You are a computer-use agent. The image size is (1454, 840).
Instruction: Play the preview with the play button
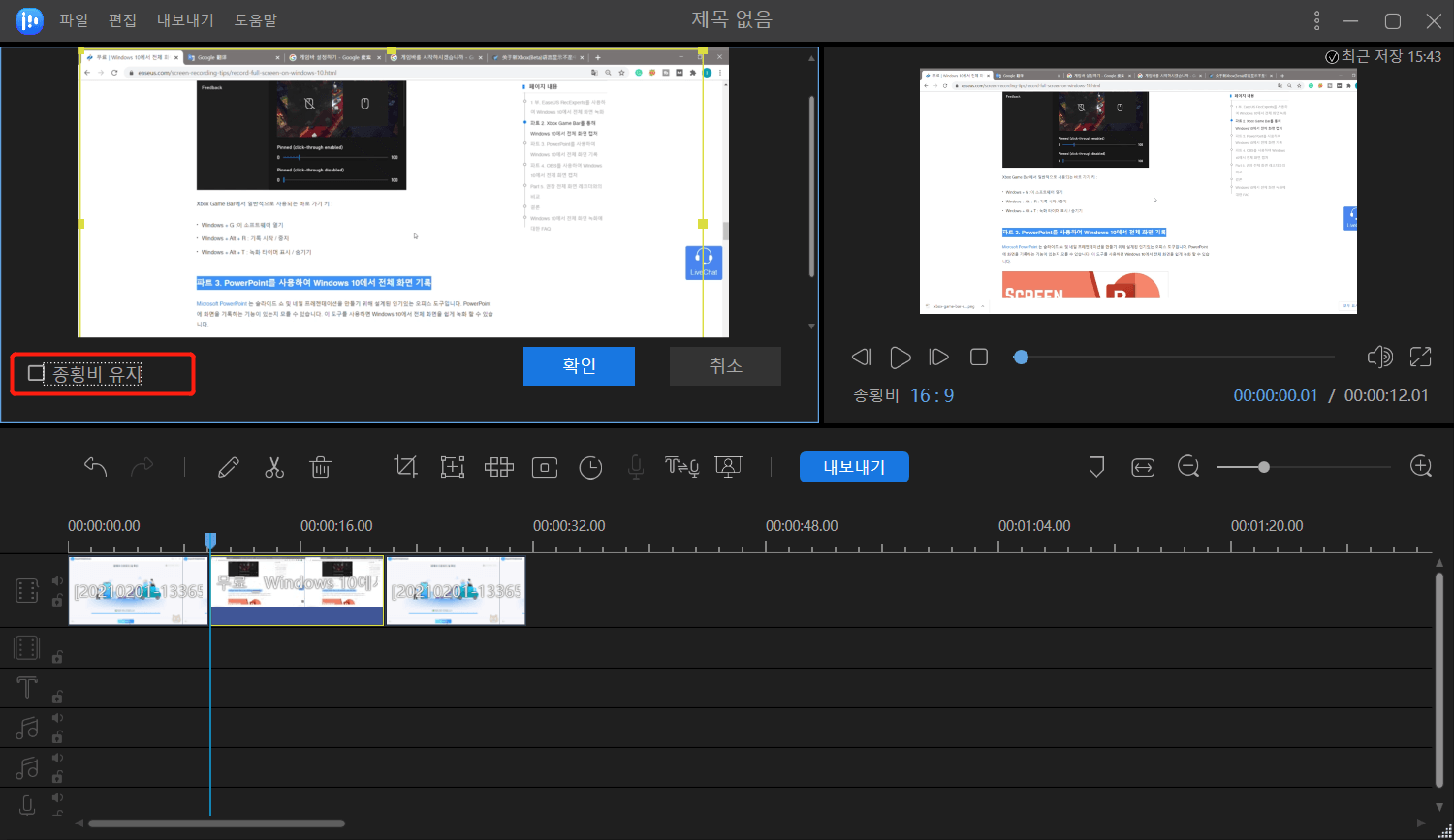pos(900,358)
